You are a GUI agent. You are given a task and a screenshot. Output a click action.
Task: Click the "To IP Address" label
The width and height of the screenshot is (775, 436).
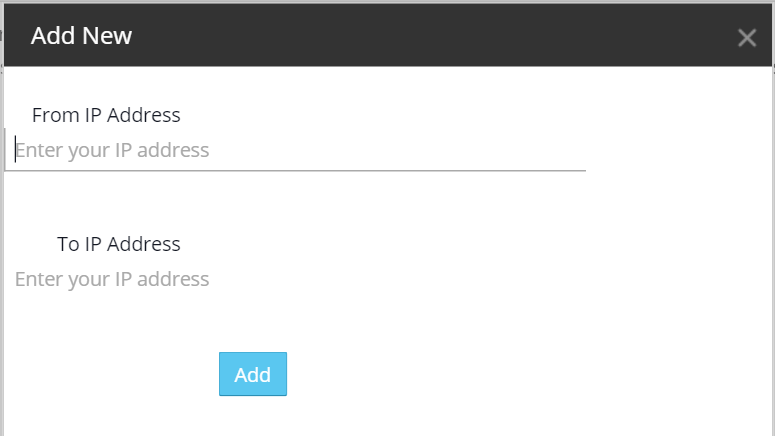(118, 244)
